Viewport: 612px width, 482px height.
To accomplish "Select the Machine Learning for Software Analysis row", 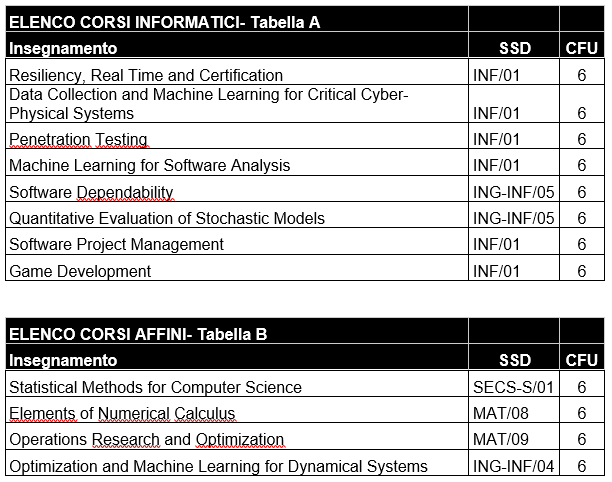I will 305,162.
